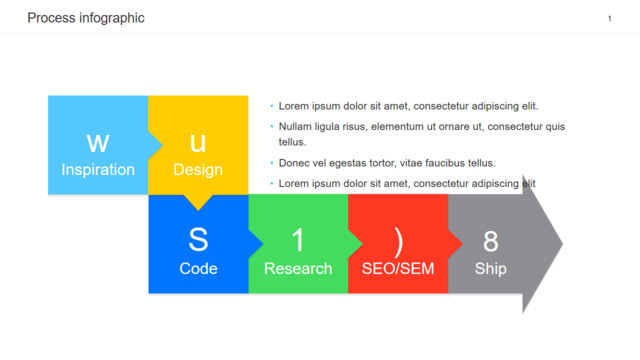Select the Donec vel egestas bullet
This screenshot has height=360, width=640.
[387, 163]
